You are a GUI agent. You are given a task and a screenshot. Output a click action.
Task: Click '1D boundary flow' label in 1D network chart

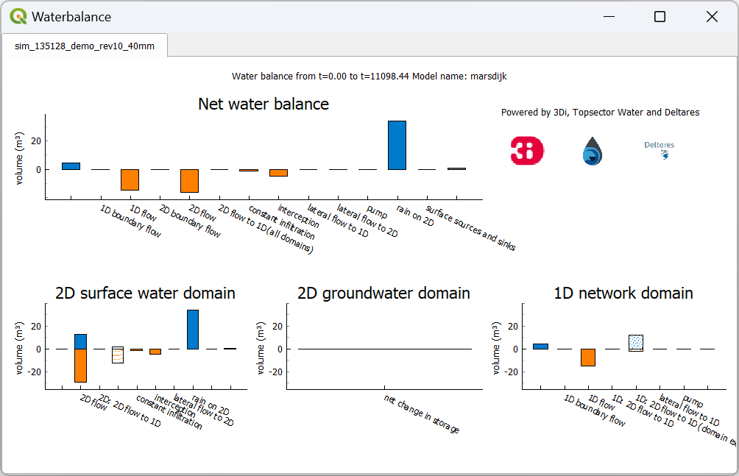coord(595,410)
